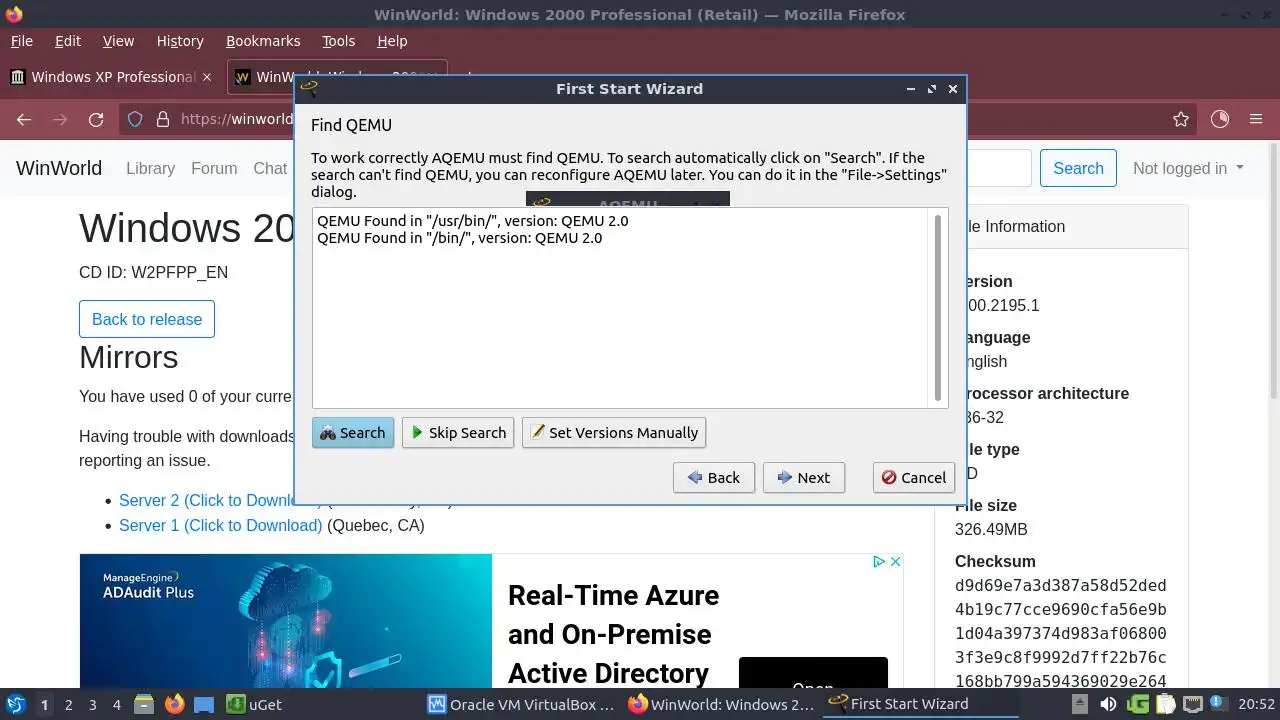Open the Library link in WinWorld navbar

pyautogui.click(x=150, y=168)
